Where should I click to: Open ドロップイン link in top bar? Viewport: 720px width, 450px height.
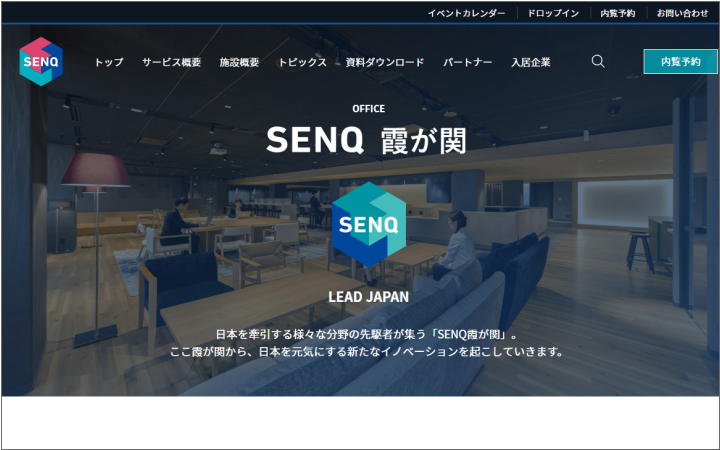tap(553, 13)
